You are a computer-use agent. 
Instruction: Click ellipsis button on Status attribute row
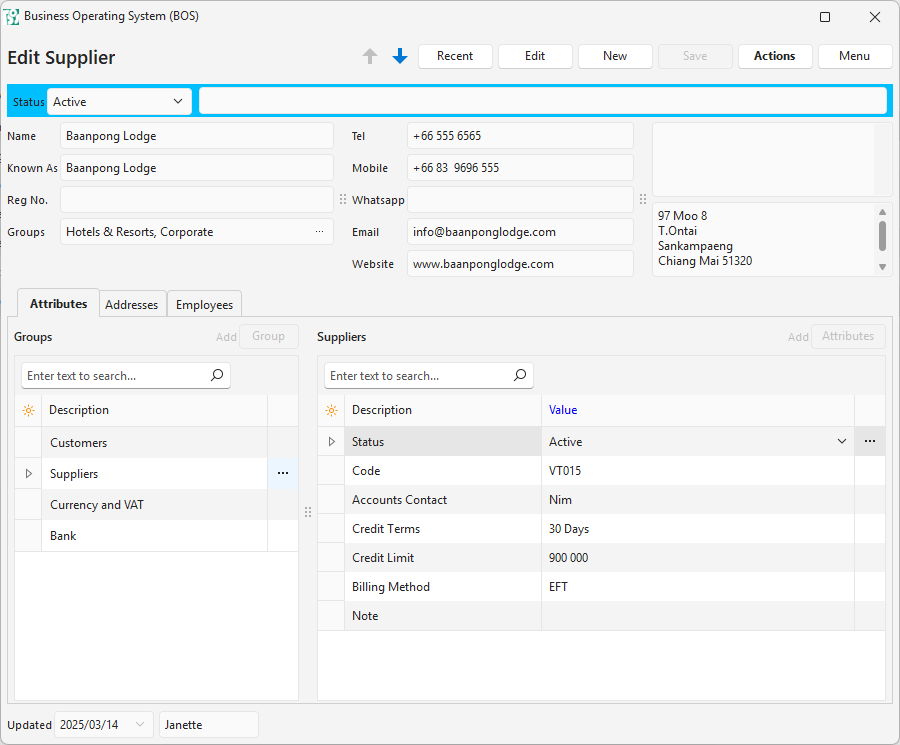coord(869,441)
